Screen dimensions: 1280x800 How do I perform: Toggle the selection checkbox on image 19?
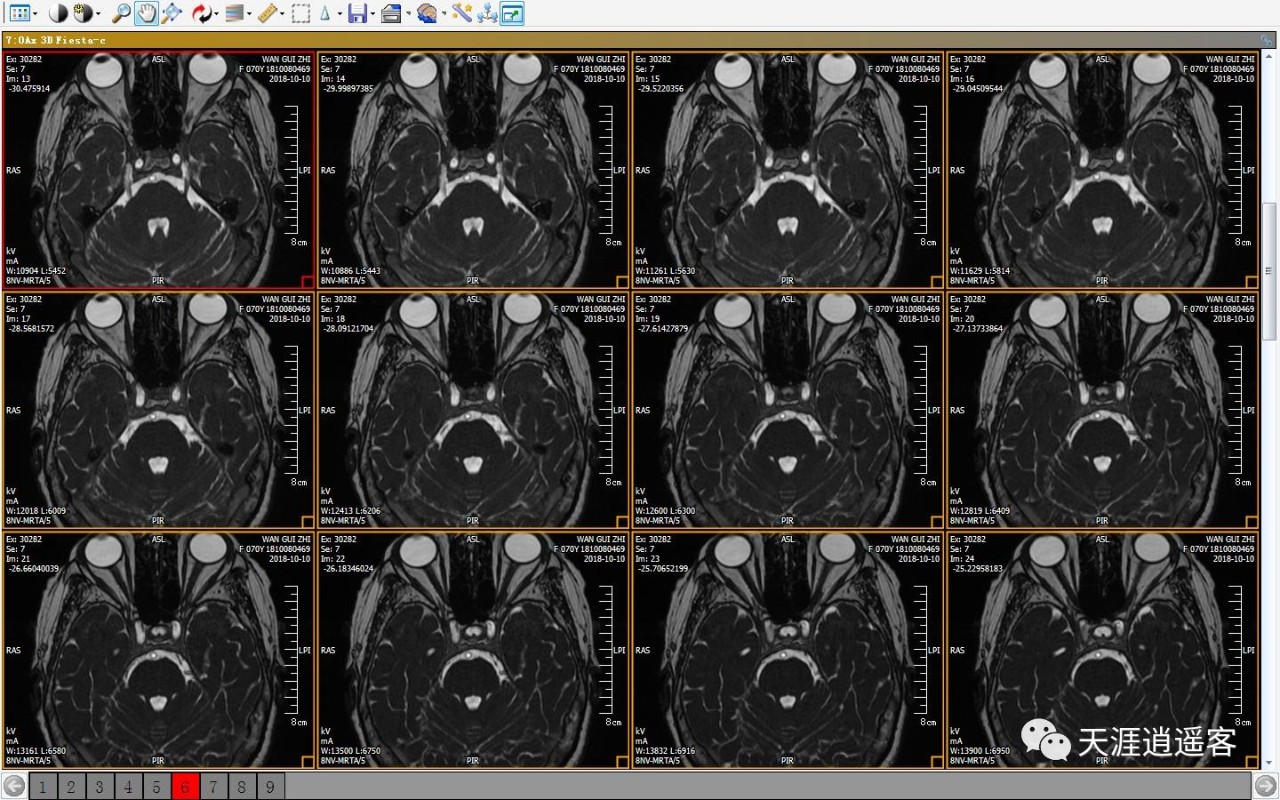click(x=937, y=521)
